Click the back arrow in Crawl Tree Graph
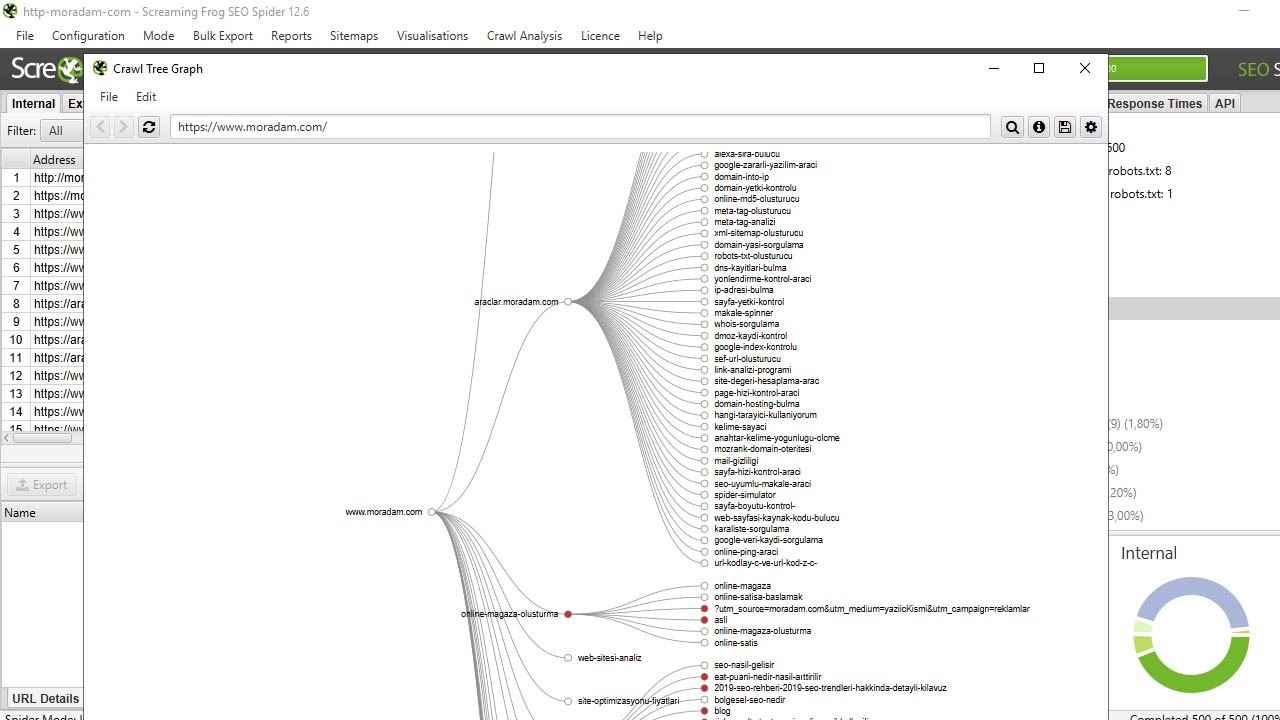The image size is (1280, 720). (99, 127)
